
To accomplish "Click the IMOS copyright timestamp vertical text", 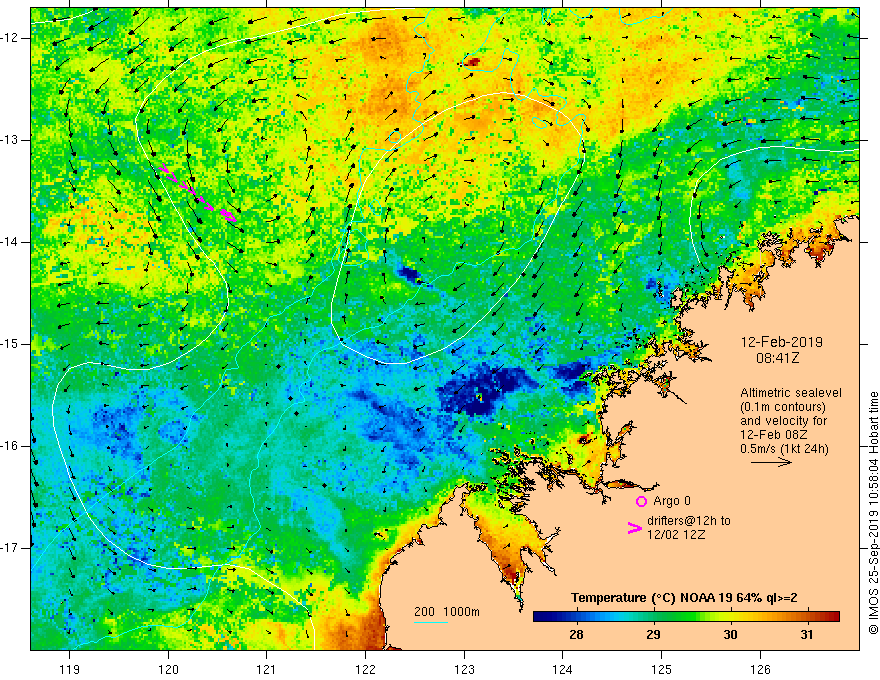I will tap(873, 513).
